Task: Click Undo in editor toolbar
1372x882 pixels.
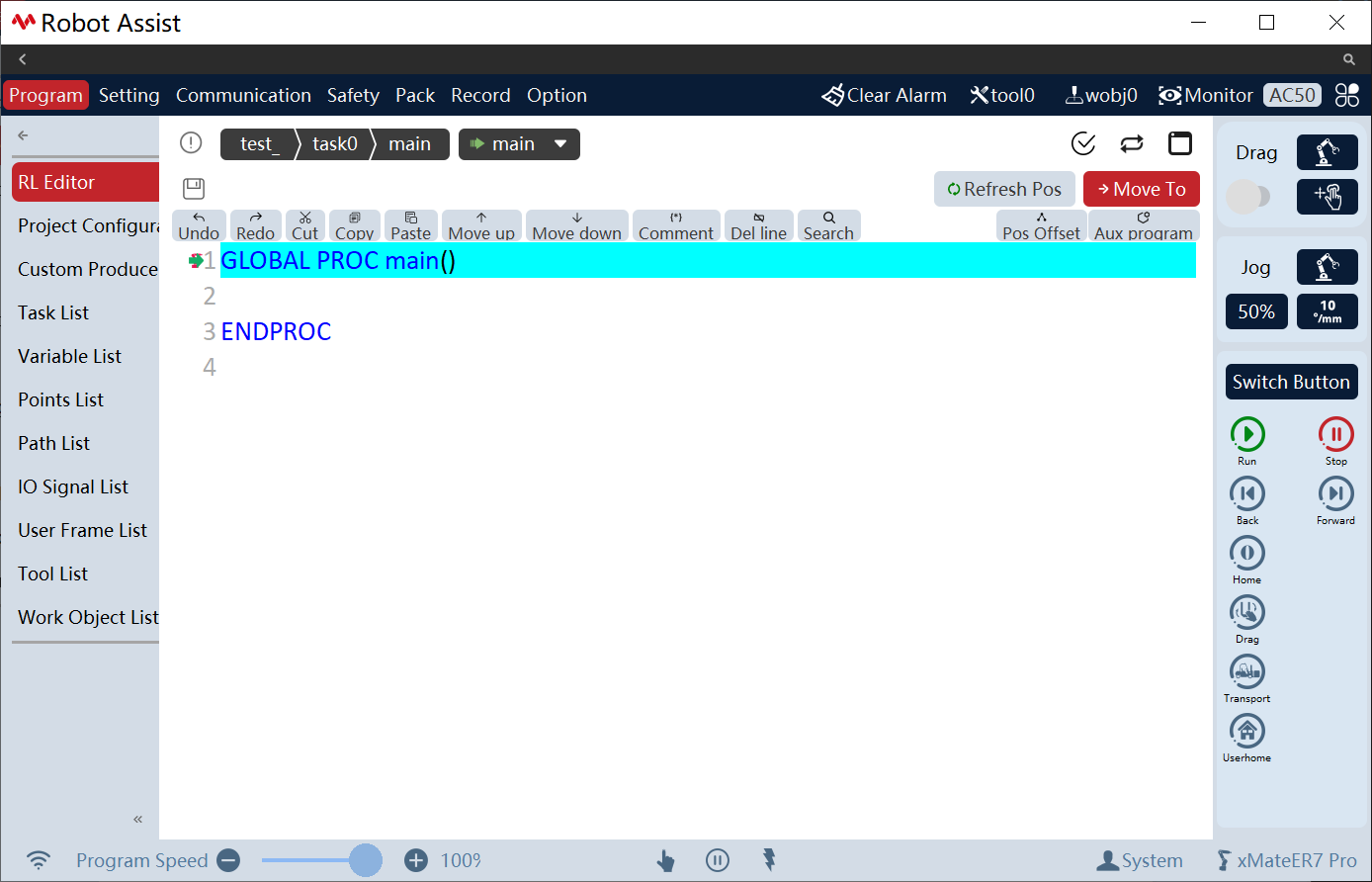Action: 199,225
